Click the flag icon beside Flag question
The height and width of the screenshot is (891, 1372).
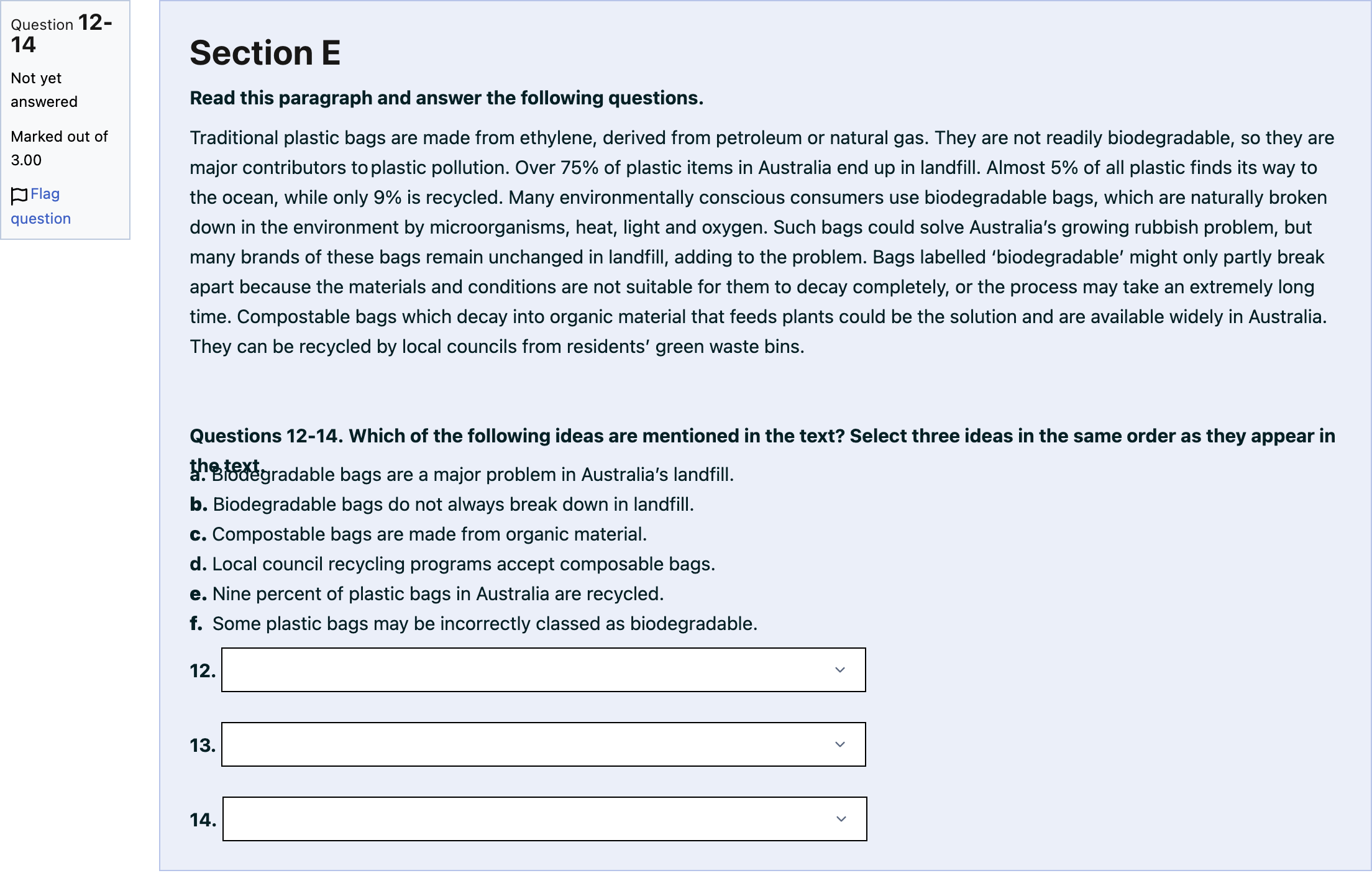tap(19, 195)
